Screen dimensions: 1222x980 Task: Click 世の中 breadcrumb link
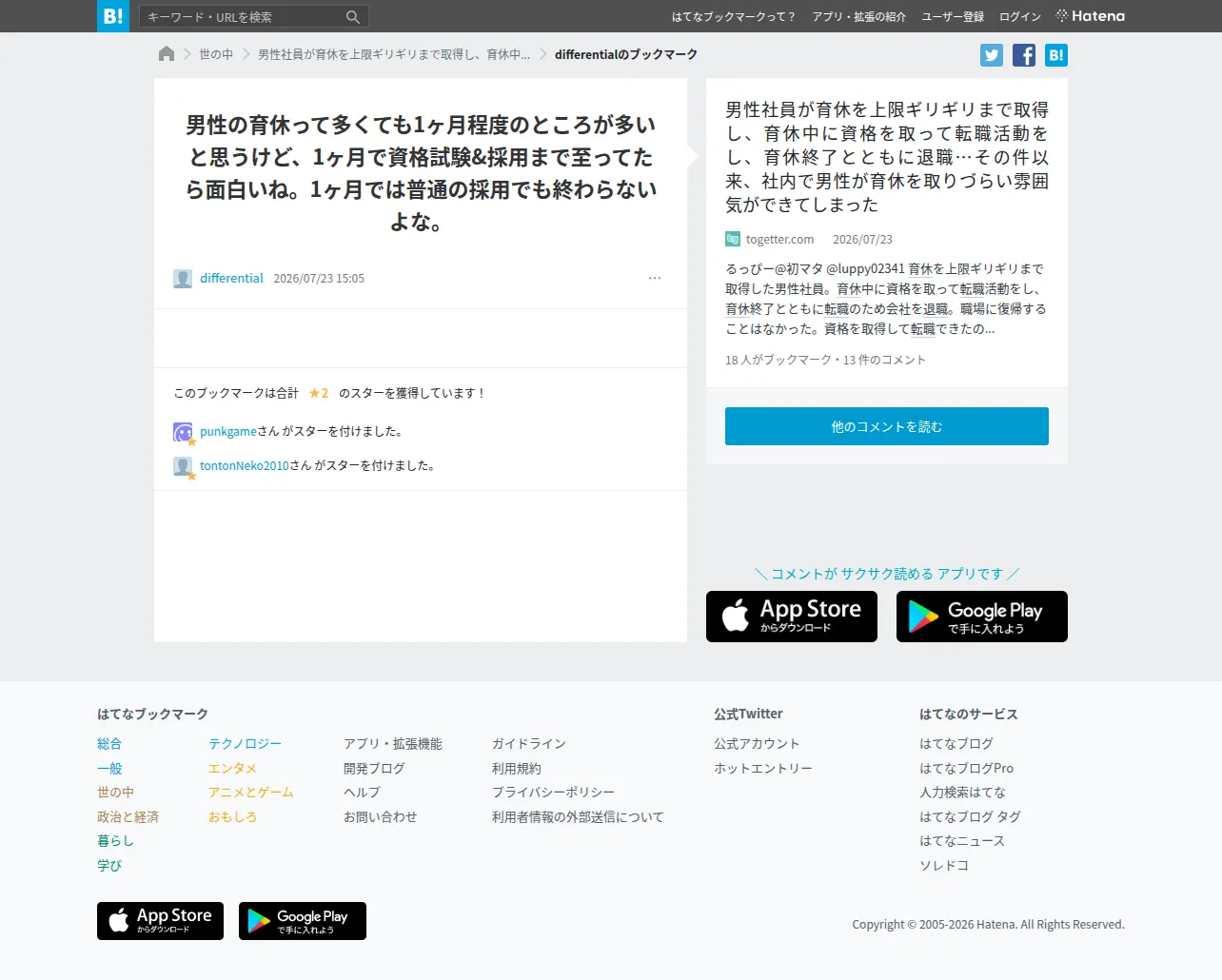pos(216,54)
